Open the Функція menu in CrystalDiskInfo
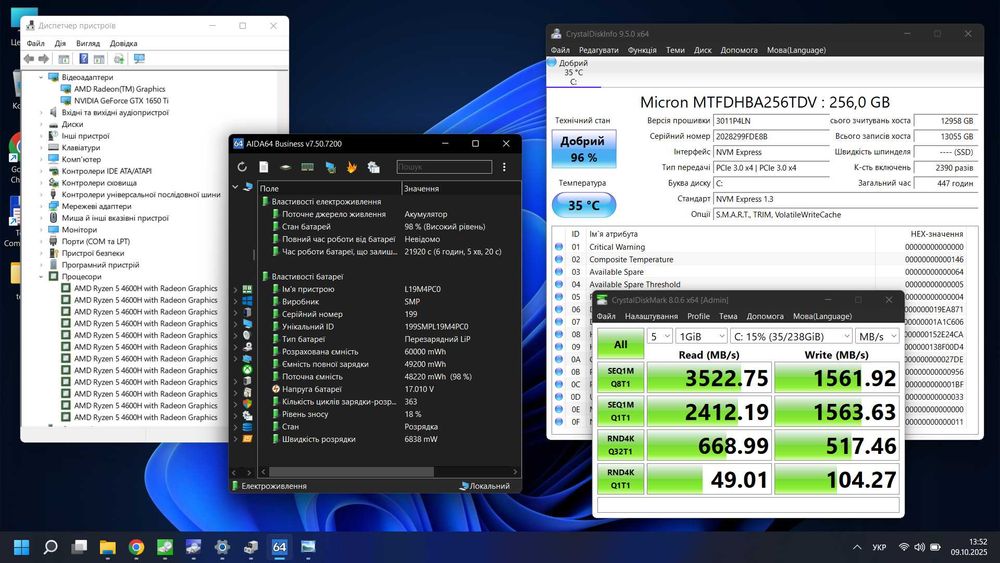The width and height of the screenshot is (1000, 563). (642, 50)
